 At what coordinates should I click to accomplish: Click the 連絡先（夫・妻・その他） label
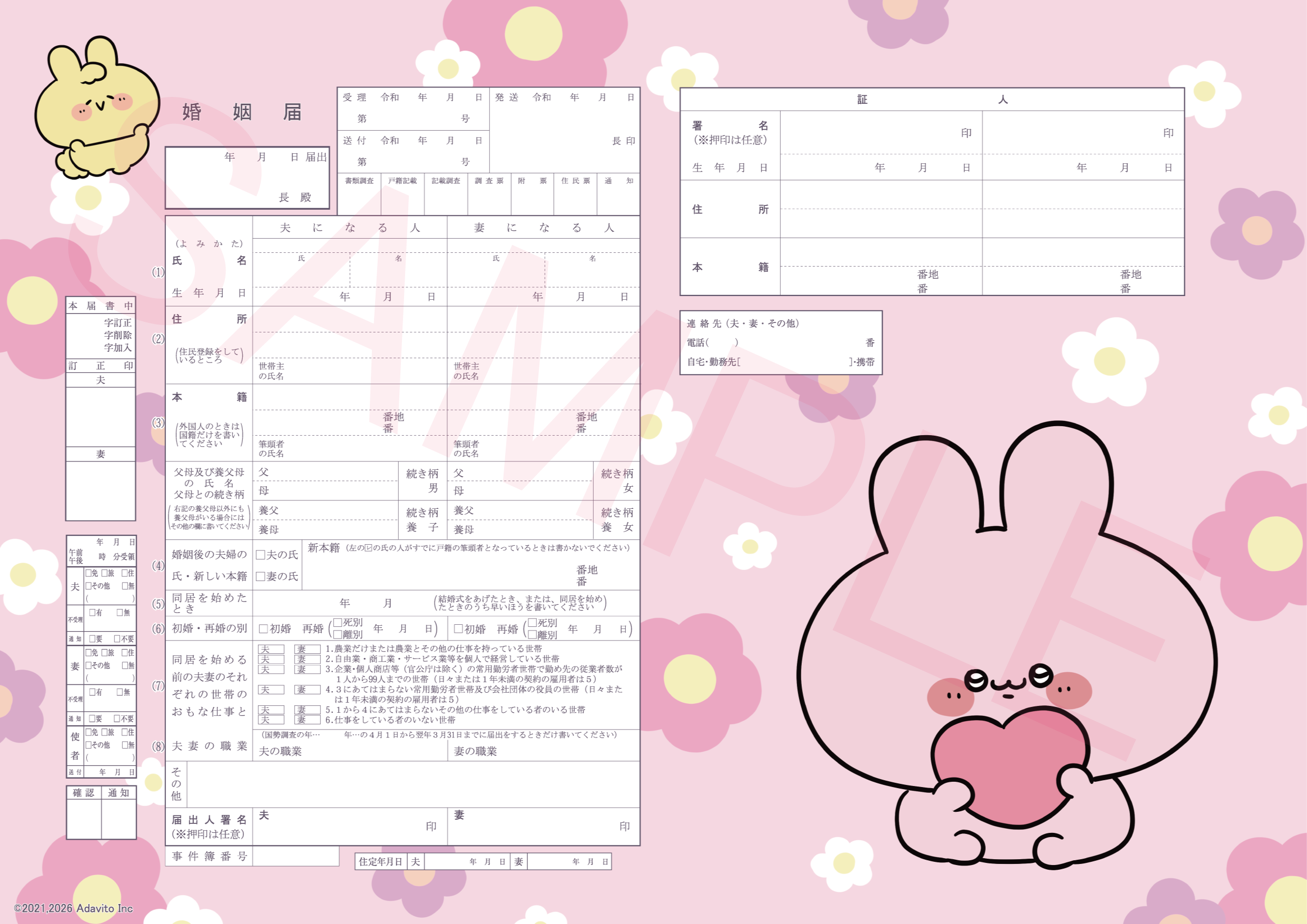coord(743,323)
